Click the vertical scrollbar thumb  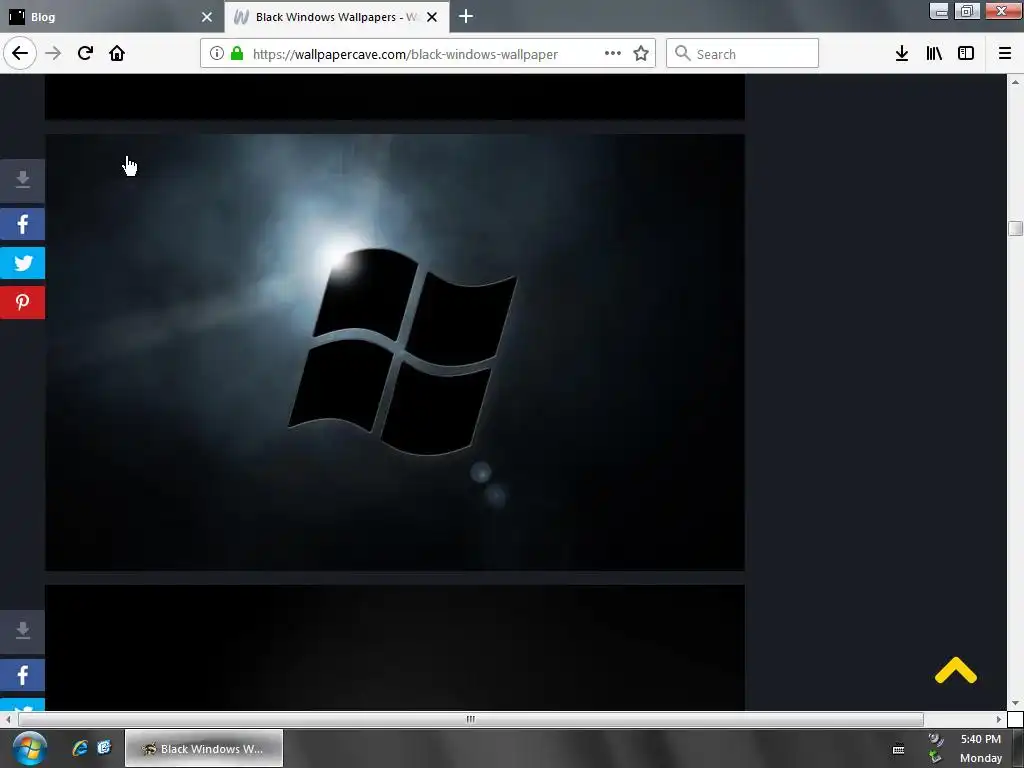(x=1016, y=229)
